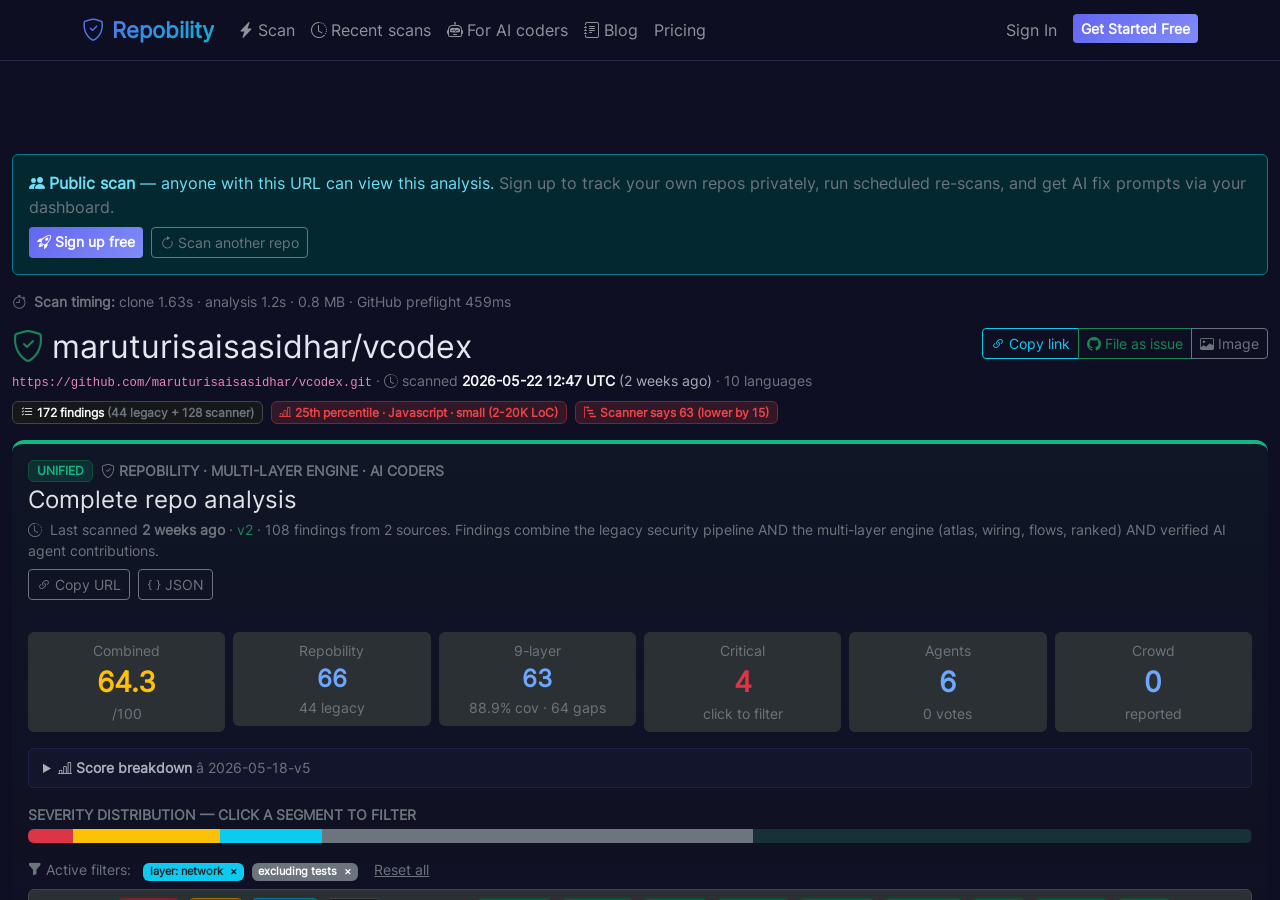1280x900 pixels.
Task: Click the Public scan people icon
Action: click(x=37, y=183)
